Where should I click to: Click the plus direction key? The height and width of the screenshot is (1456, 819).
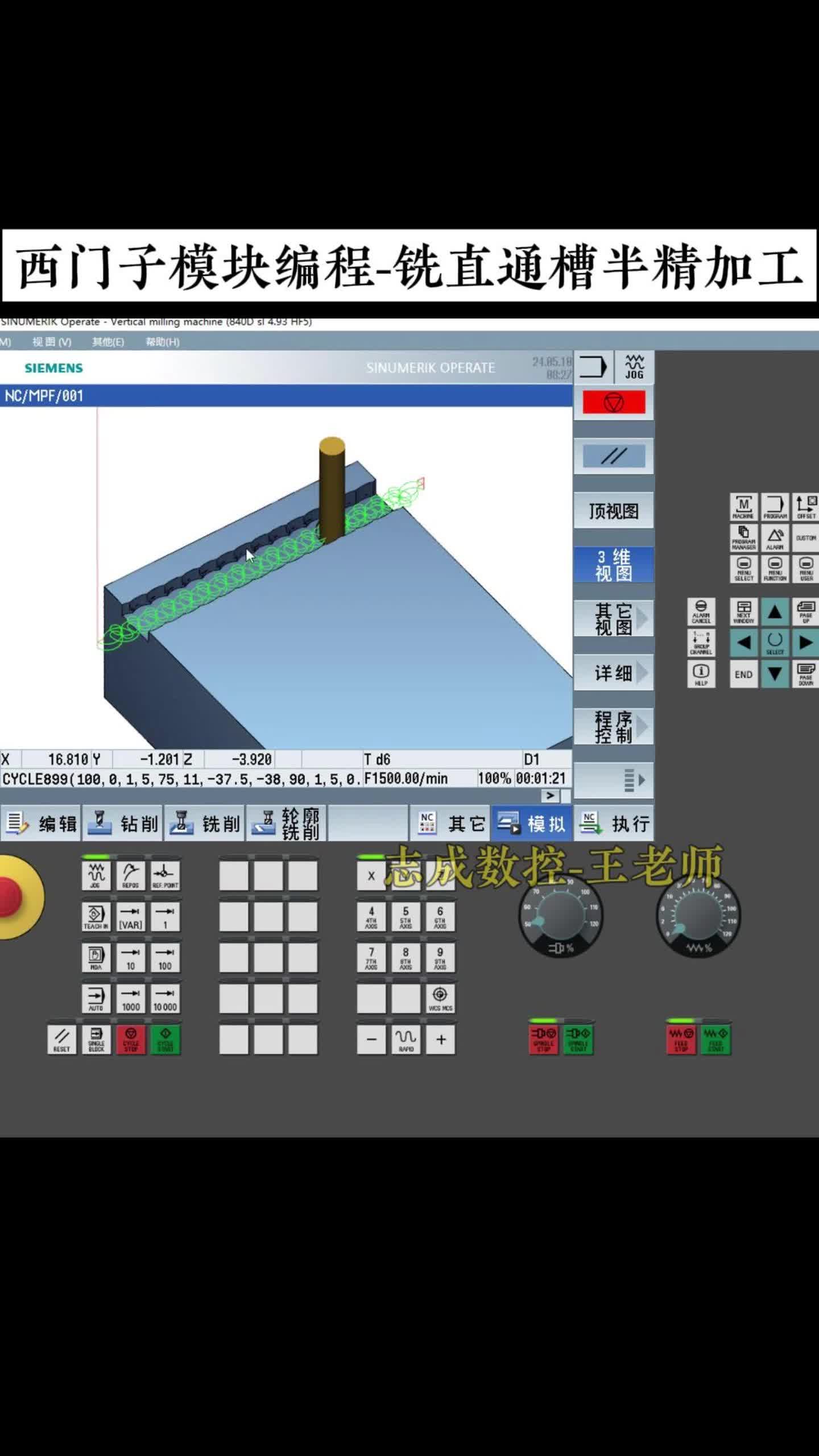pos(440,1039)
